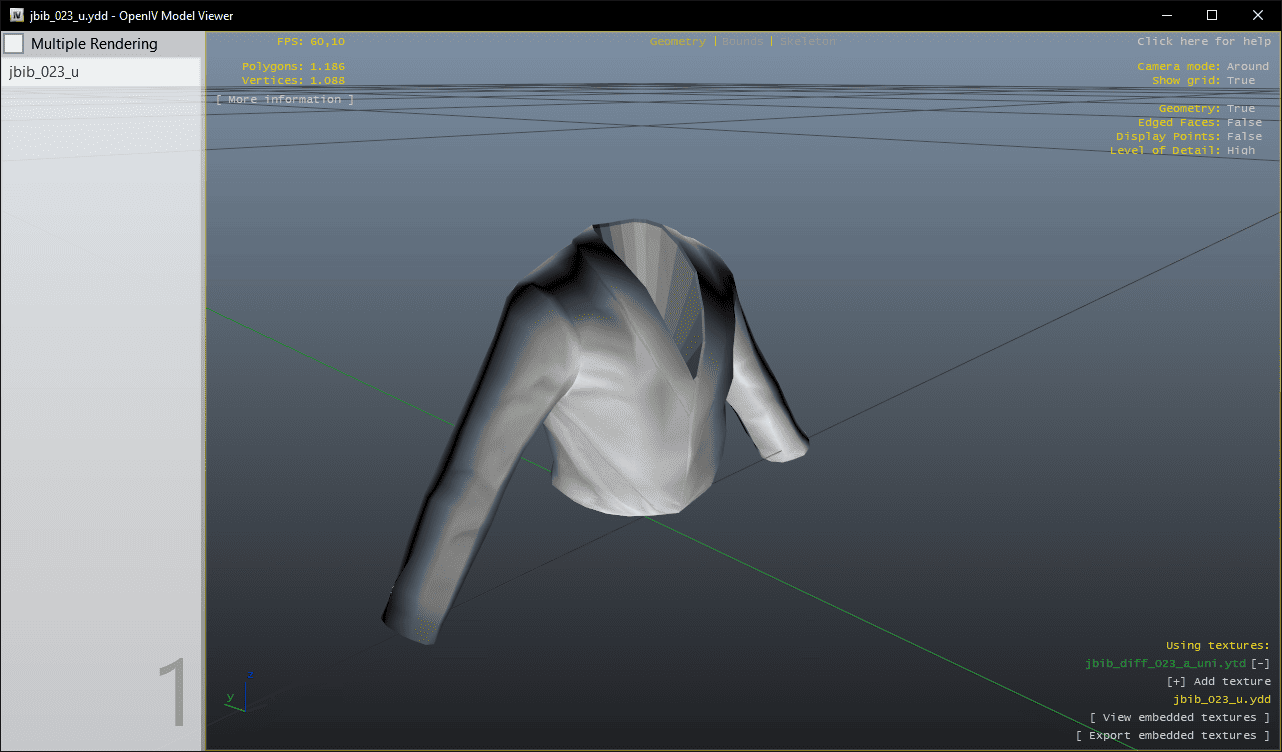This screenshot has height=752, width=1282.
Task: Open View embedded textures
Action: point(1179,717)
